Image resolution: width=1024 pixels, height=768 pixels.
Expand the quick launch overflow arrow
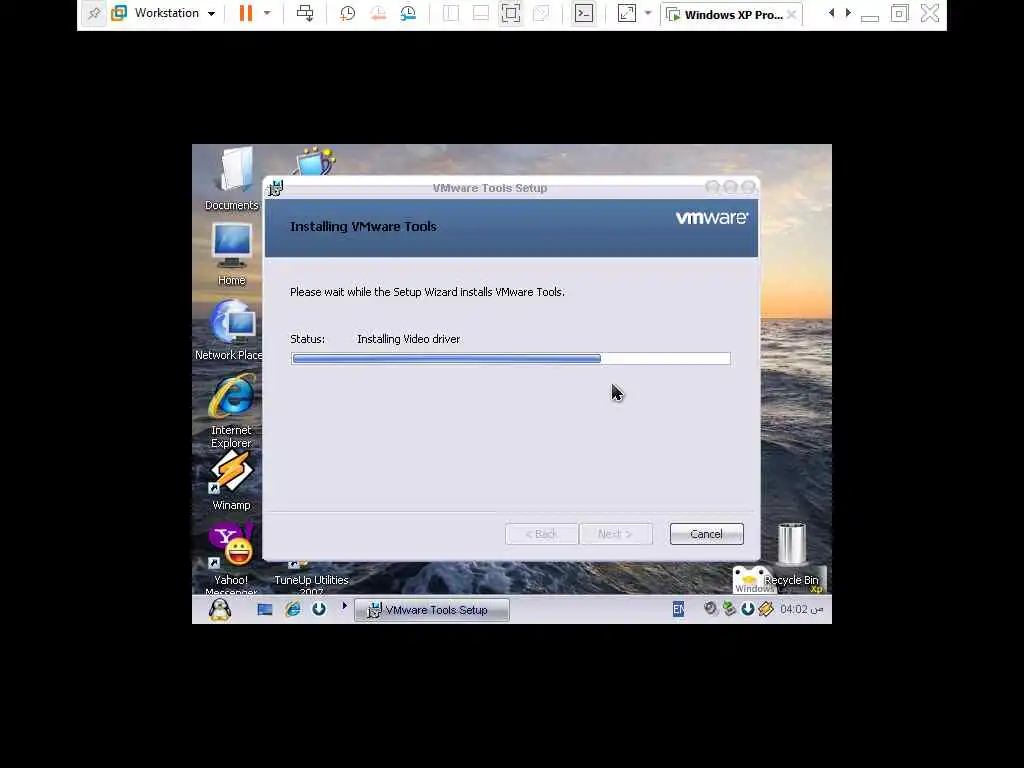(x=344, y=606)
